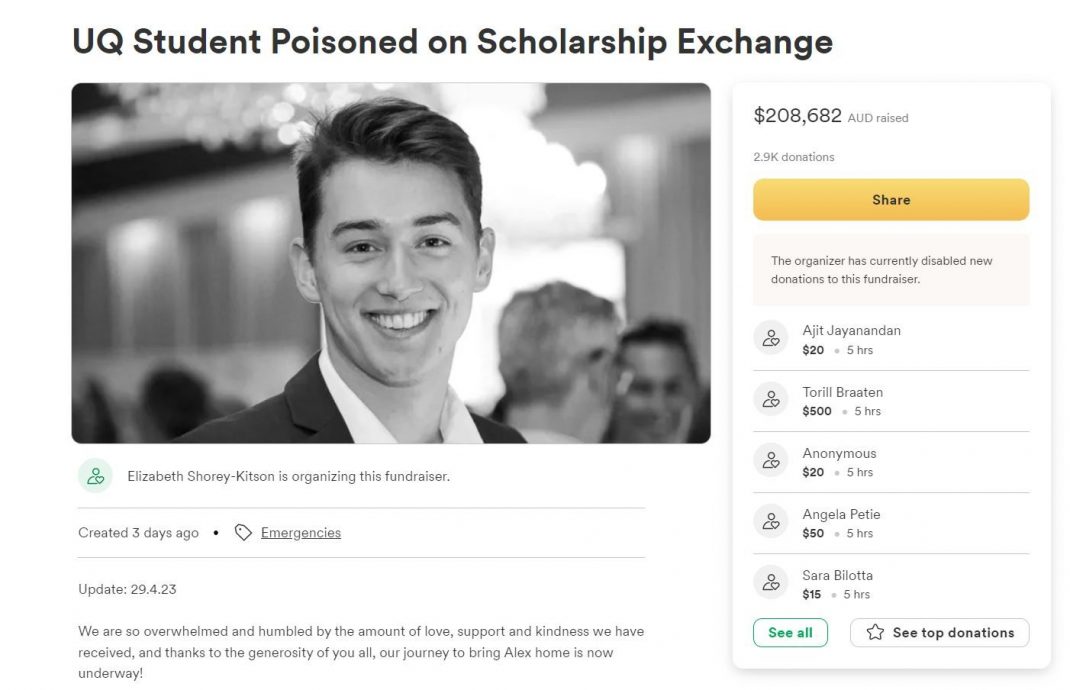Click Torill Braaten's donor avatar icon

coord(771,400)
